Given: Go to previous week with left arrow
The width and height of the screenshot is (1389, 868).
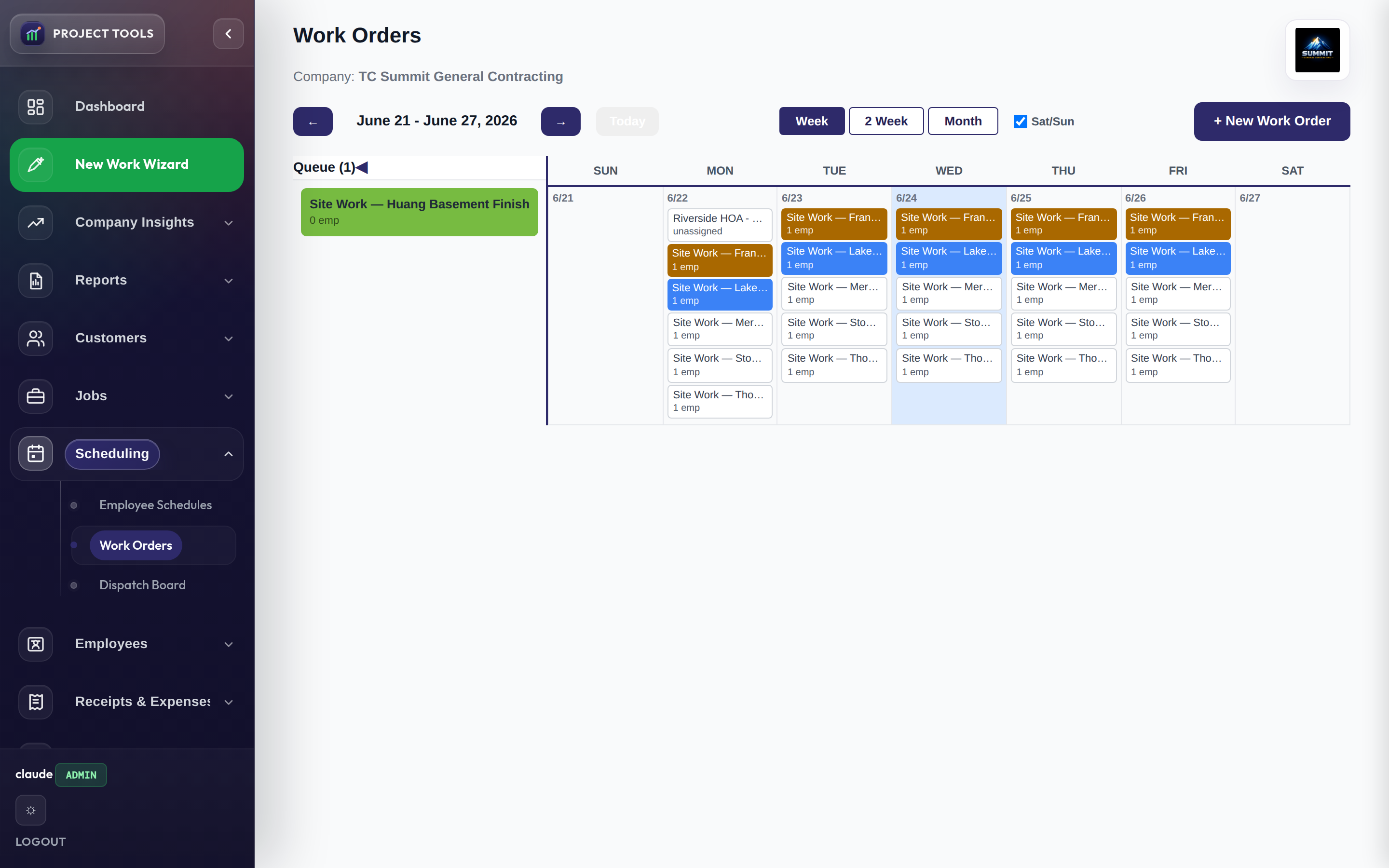Looking at the screenshot, I should (x=313, y=122).
